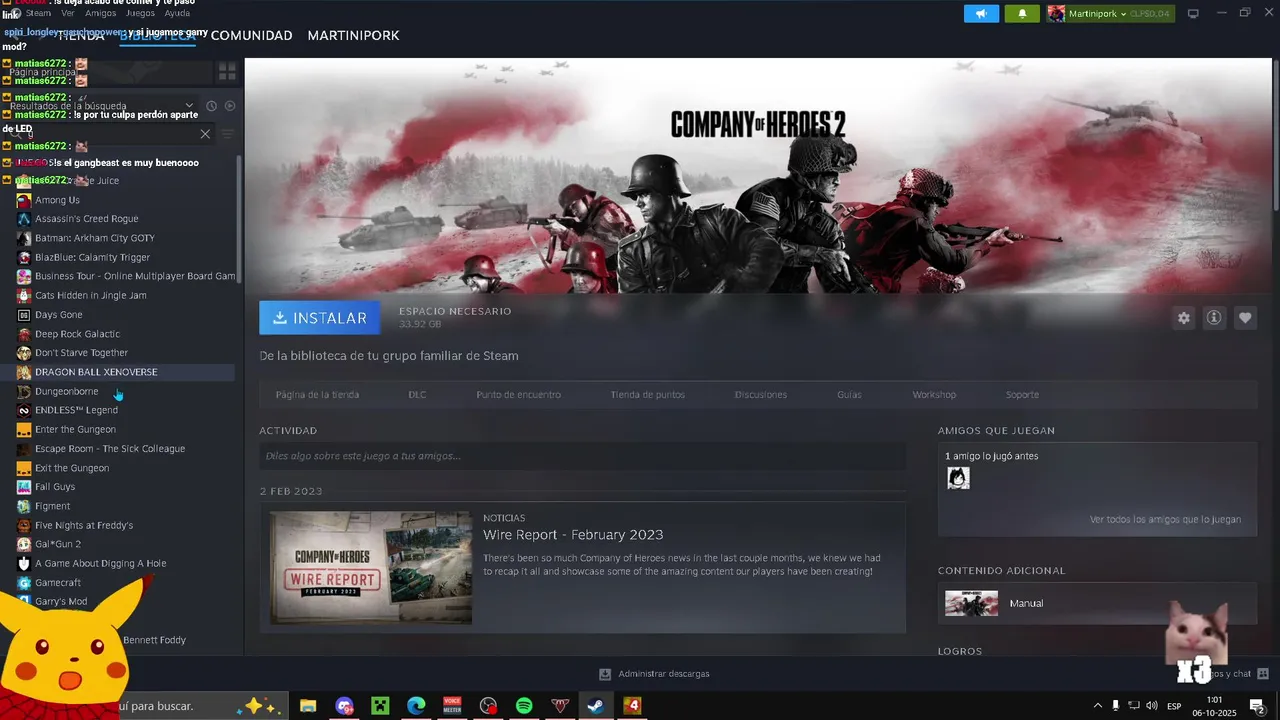
Task: Open the Manual additional content item
Action: point(1097,604)
